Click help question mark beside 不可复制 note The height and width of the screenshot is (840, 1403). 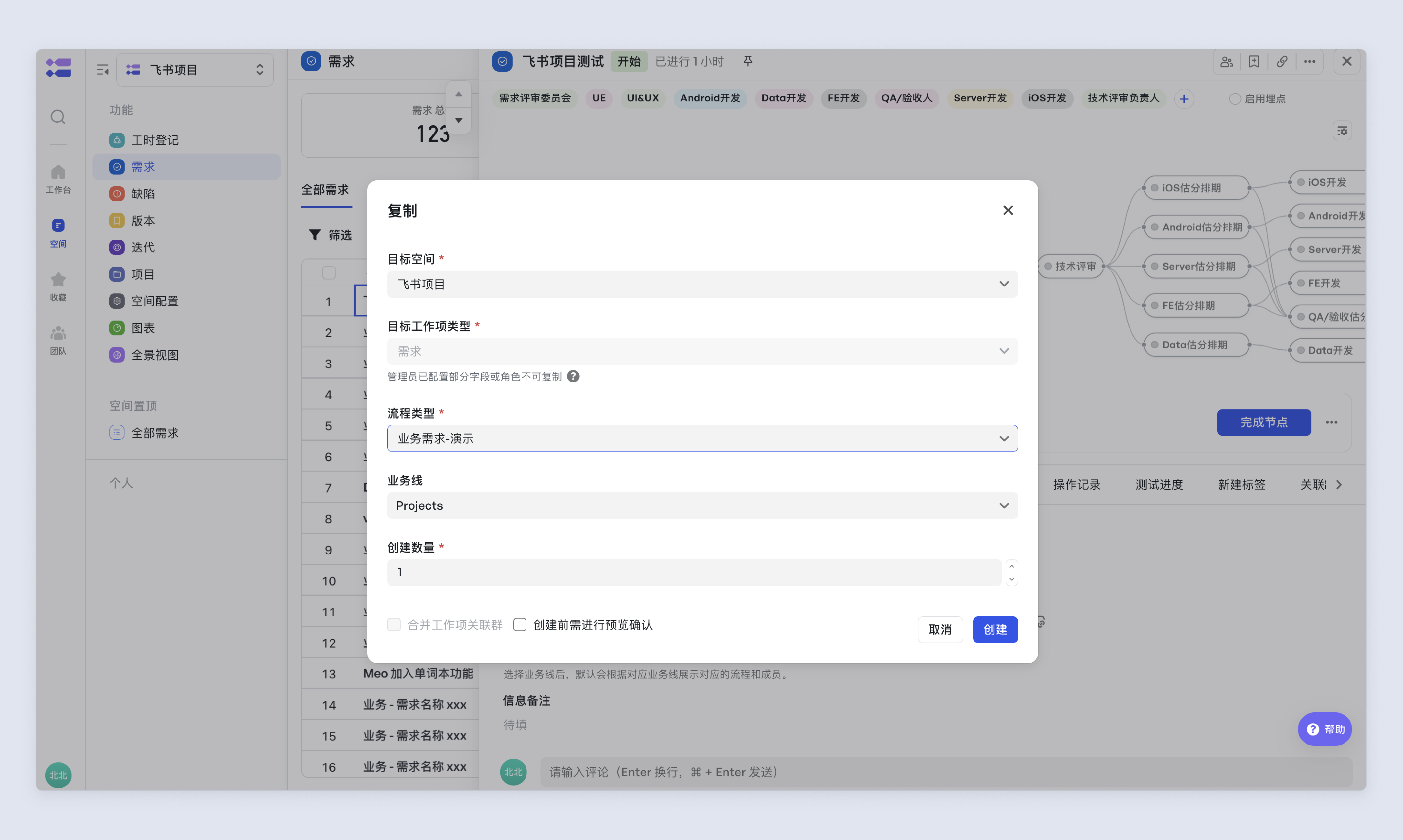tap(573, 376)
